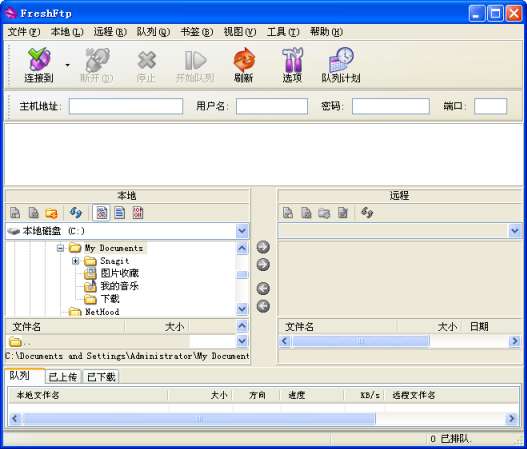527x449 pixels.
Task: Click second icon in remote panel toolbar
Action: click(x=306, y=213)
